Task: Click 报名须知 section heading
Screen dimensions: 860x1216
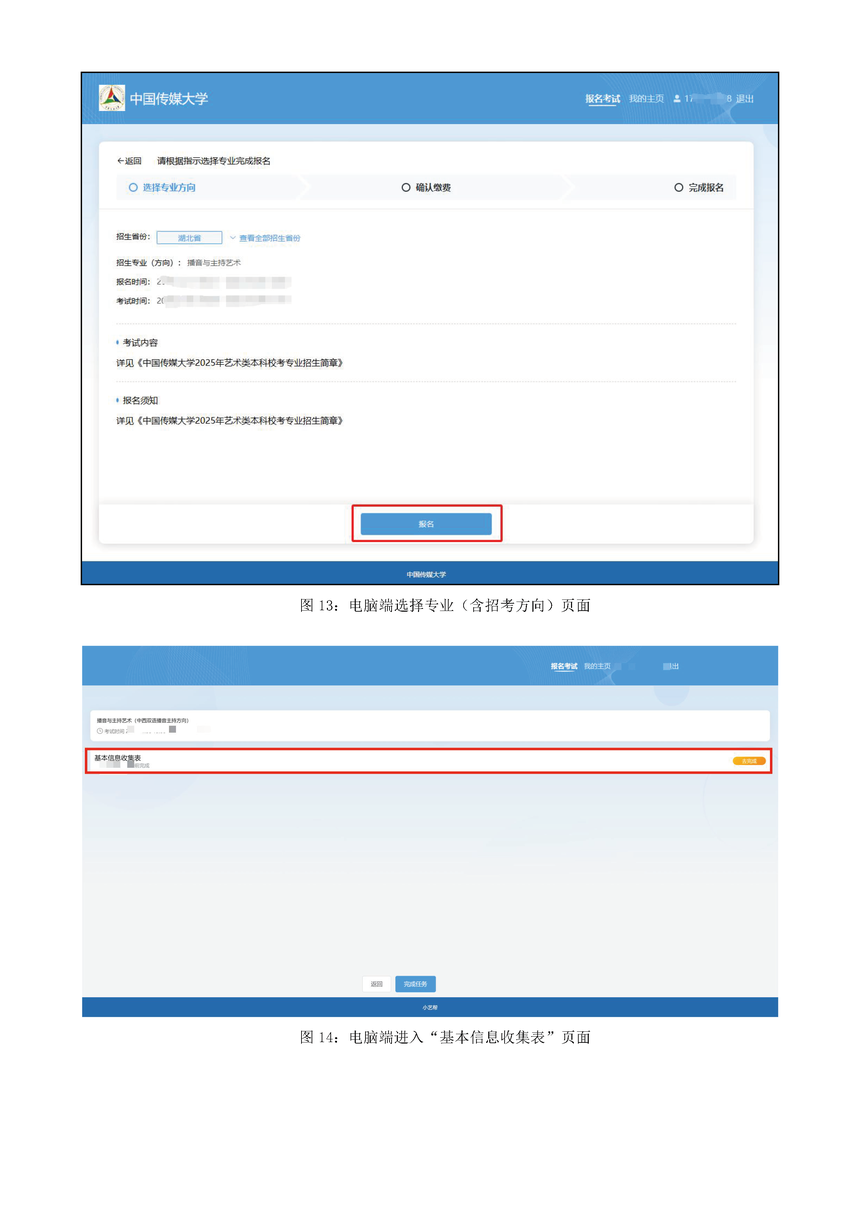Action: click(140, 401)
